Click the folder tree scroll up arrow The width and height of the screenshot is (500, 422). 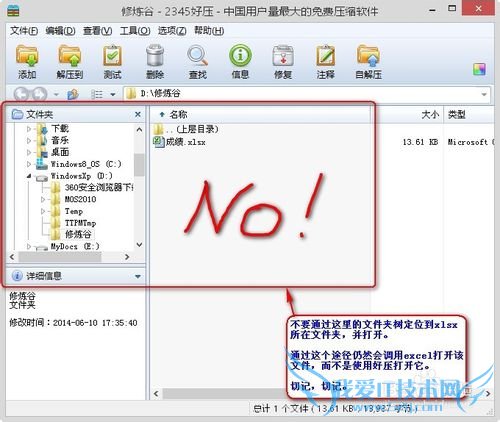tap(139, 129)
